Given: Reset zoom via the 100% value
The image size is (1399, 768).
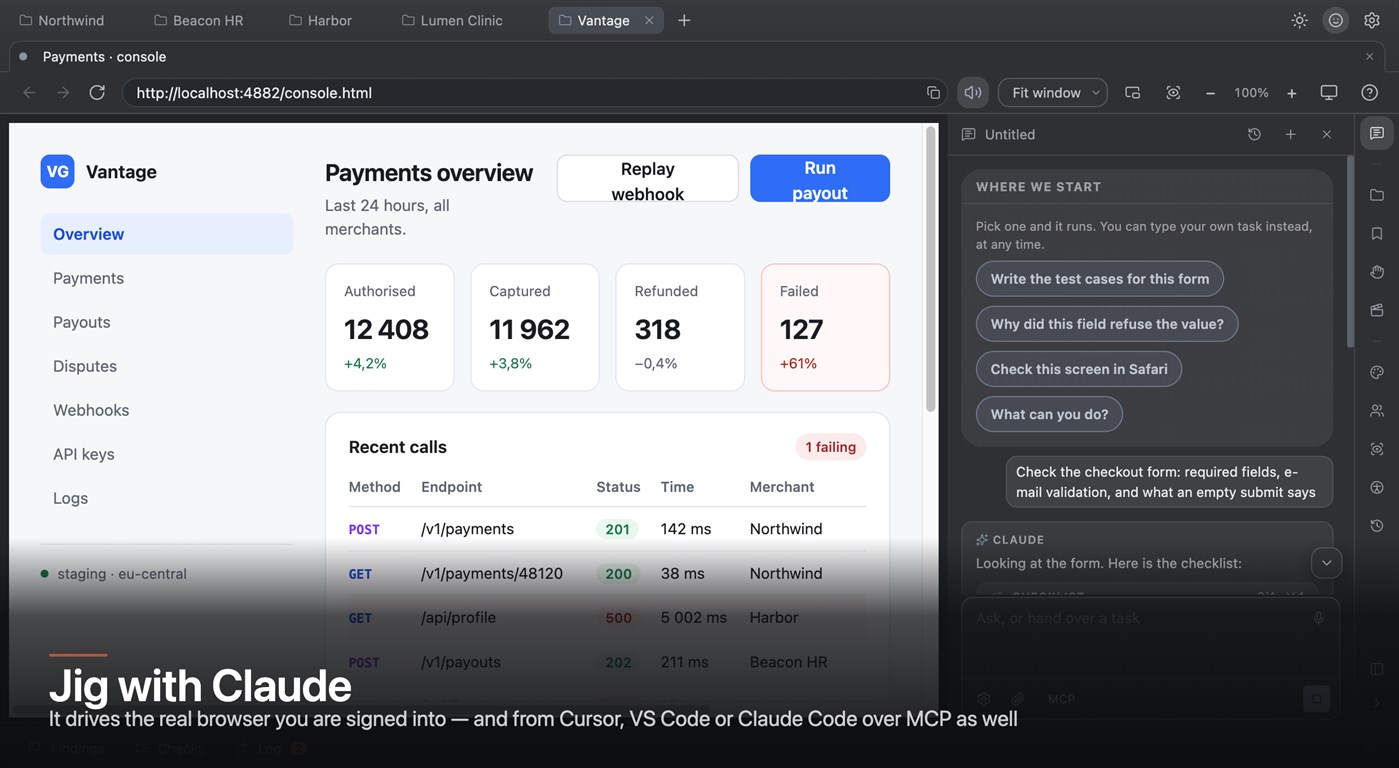Looking at the screenshot, I should tap(1251, 93).
